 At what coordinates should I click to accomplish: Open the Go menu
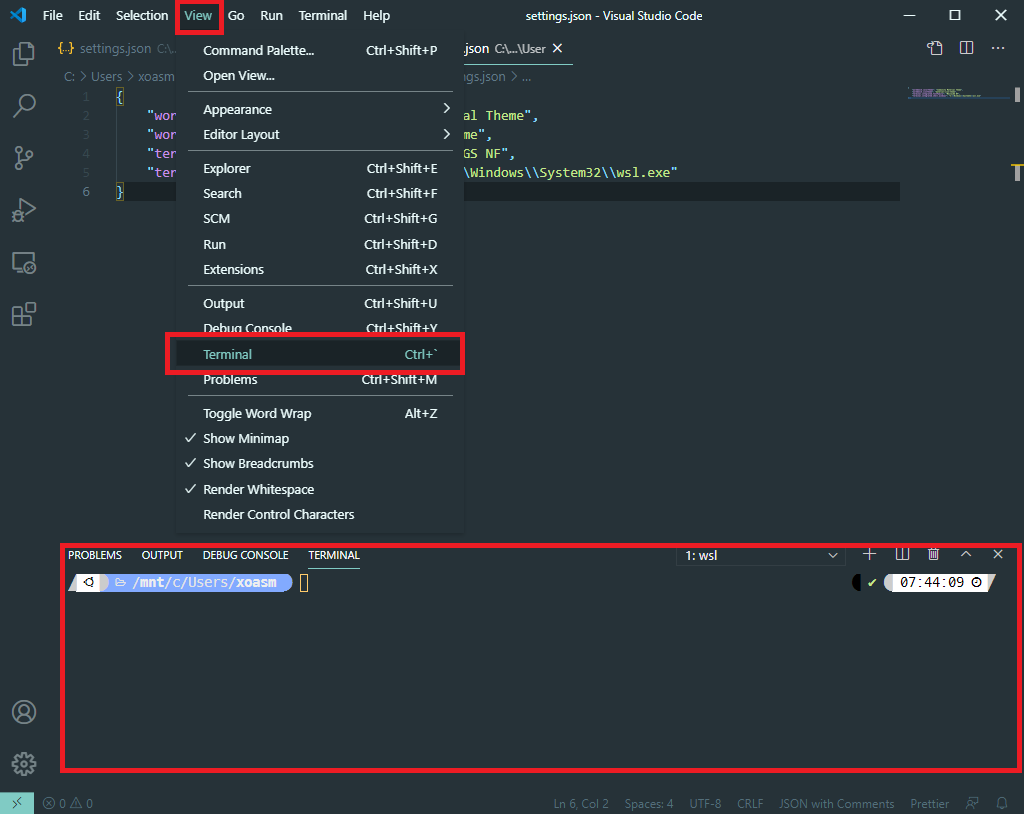point(236,15)
